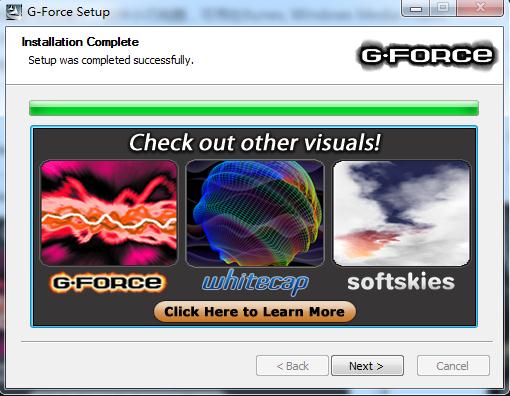Image resolution: width=510 pixels, height=396 pixels.
Task: Click the whitecap logo text
Action: click(x=255, y=283)
